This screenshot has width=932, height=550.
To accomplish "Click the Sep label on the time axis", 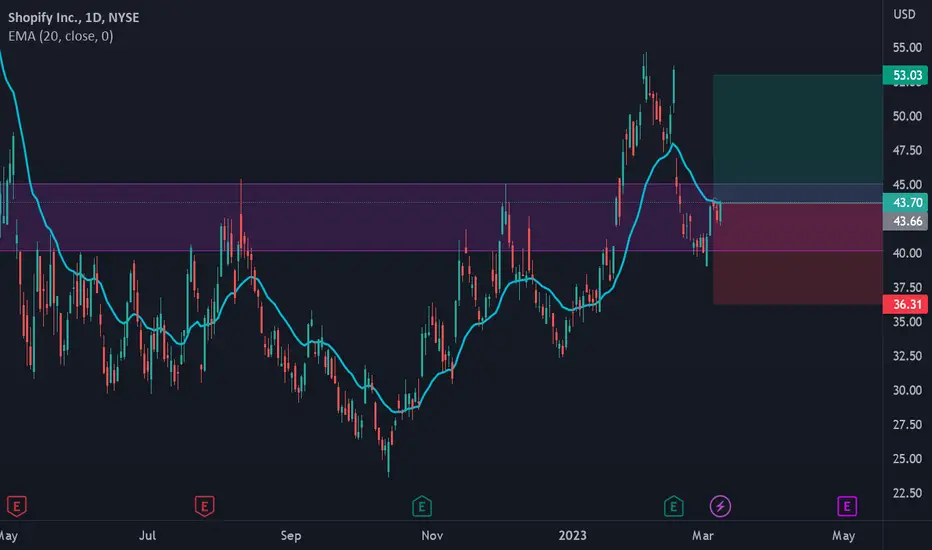I will [291, 536].
